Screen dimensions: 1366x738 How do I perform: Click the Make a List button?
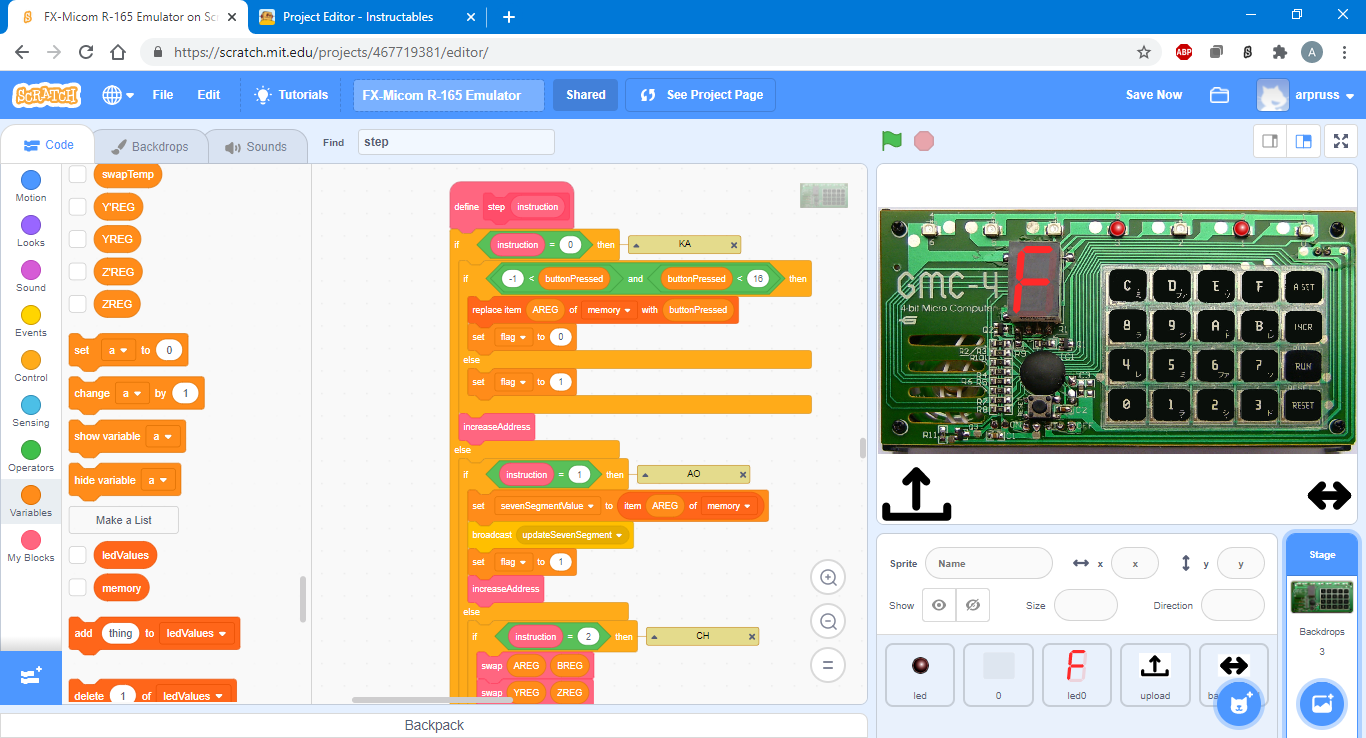[x=124, y=520]
